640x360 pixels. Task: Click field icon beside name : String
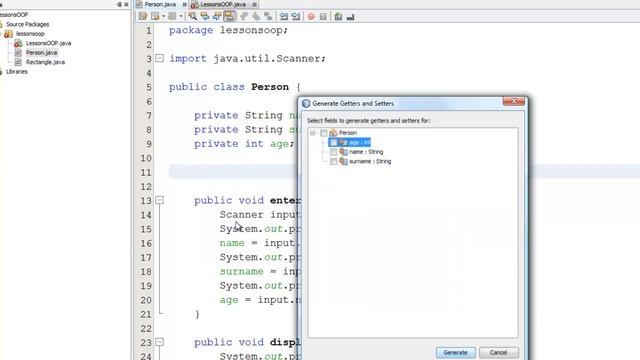click(343, 152)
